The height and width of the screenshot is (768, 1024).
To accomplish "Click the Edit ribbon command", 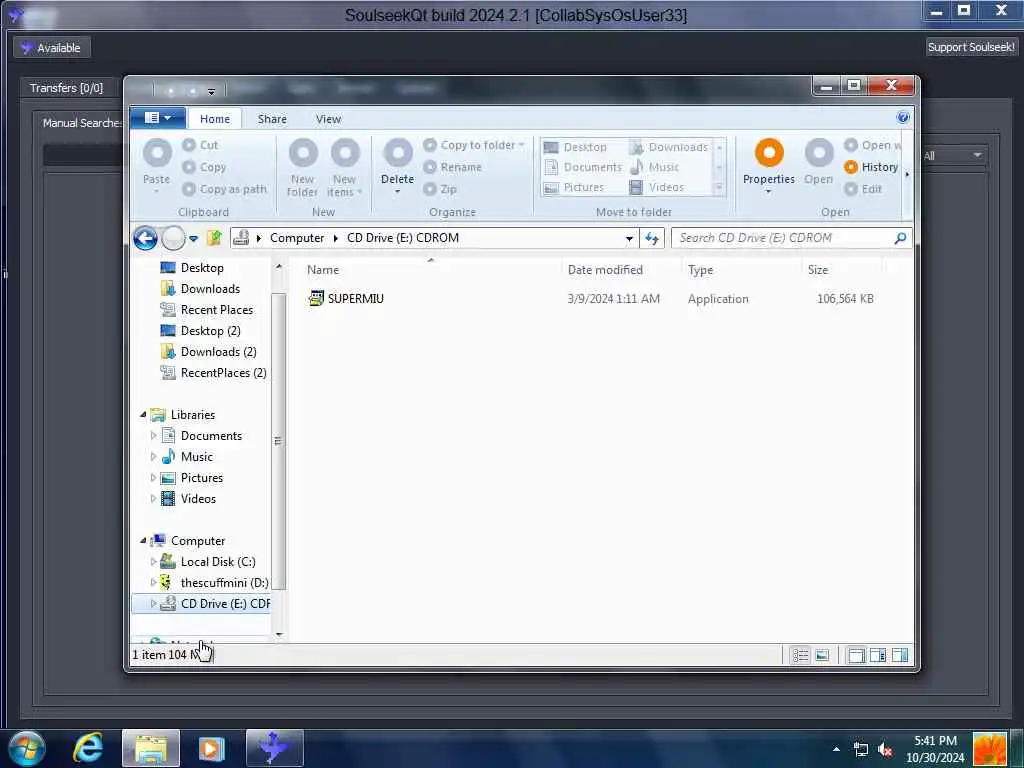I will (863, 189).
